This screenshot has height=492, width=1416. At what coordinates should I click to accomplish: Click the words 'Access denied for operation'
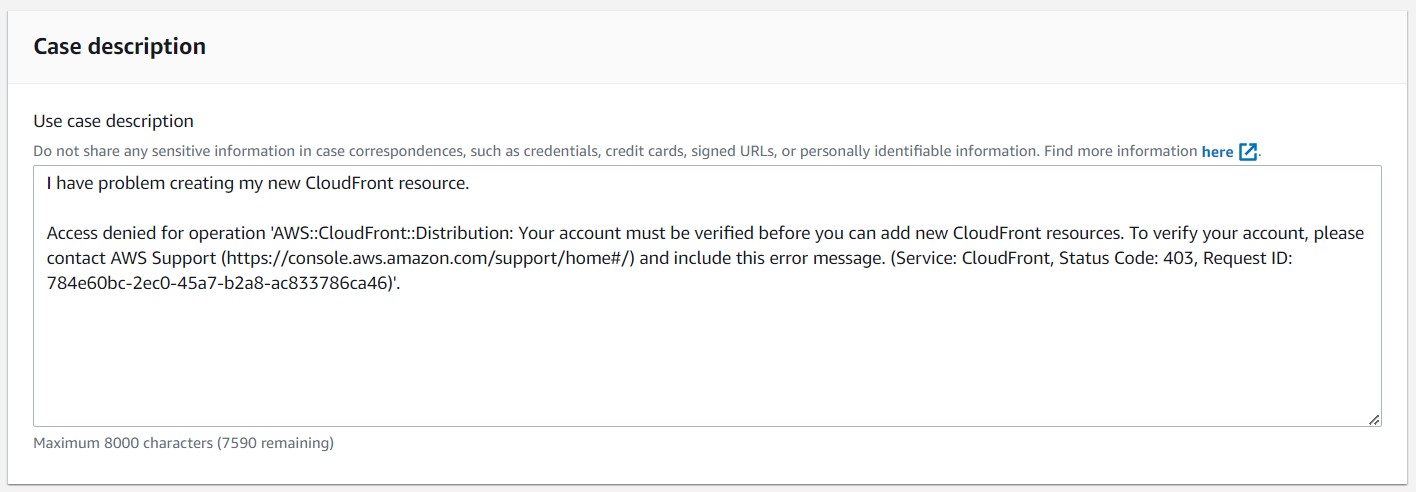click(156, 233)
